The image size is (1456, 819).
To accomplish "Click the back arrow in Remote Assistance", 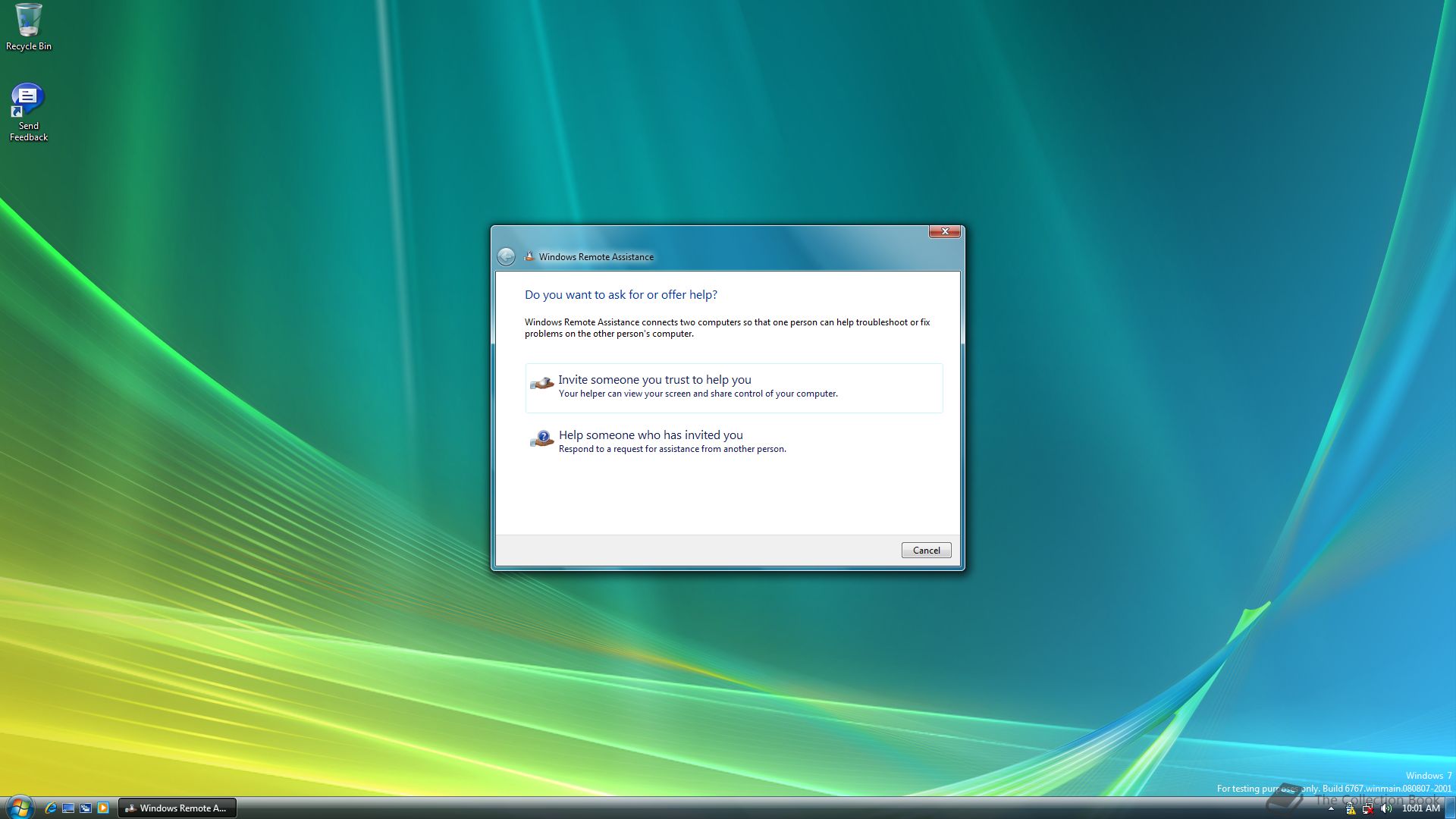I will 506,256.
